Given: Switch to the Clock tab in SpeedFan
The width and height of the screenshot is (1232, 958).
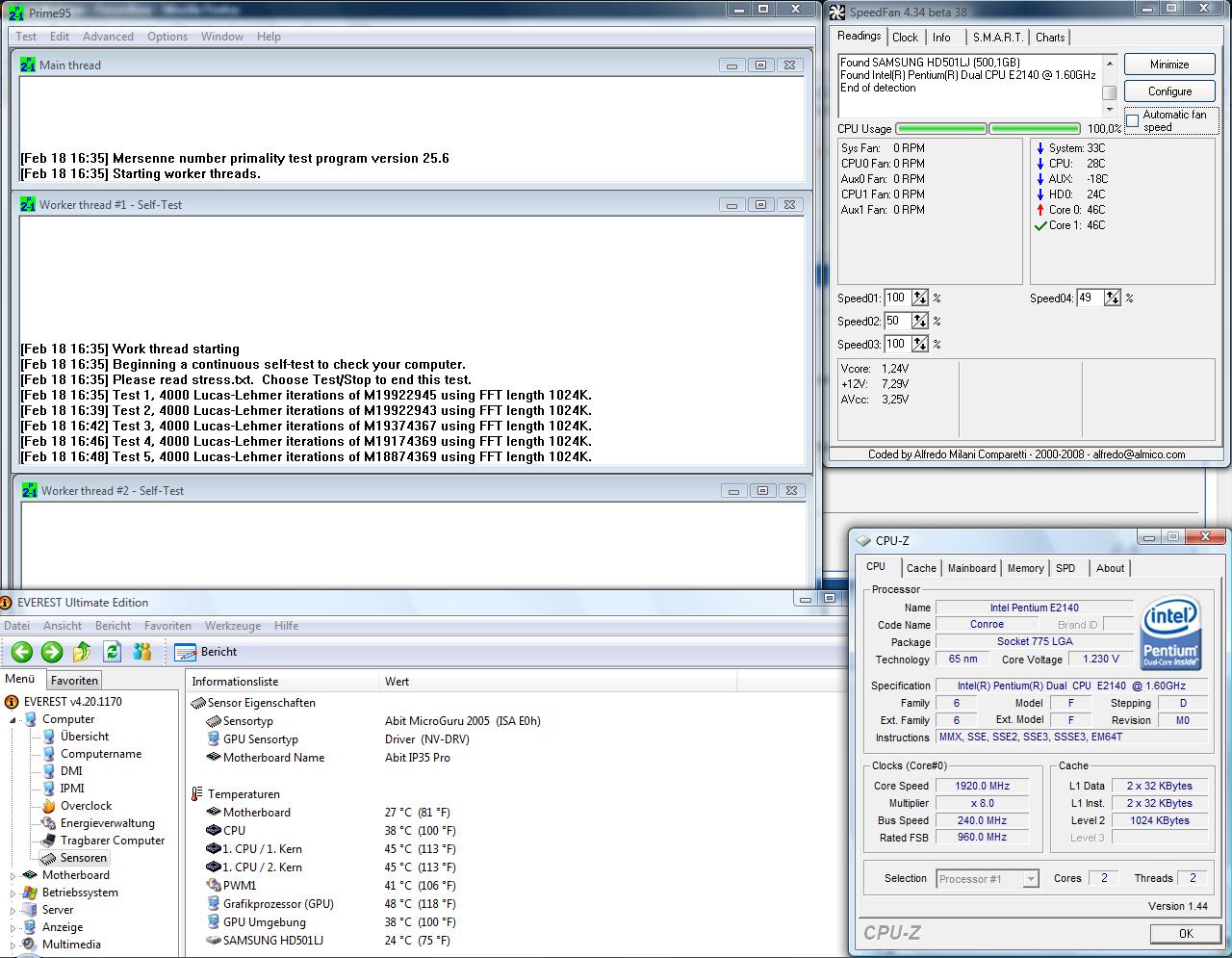Looking at the screenshot, I should [x=905, y=38].
